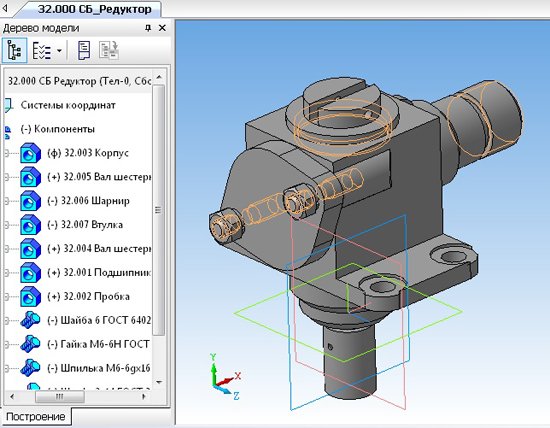Click the horizontal scrollbar thumb of the tree
550x428 pixels.
pos(60,397)
